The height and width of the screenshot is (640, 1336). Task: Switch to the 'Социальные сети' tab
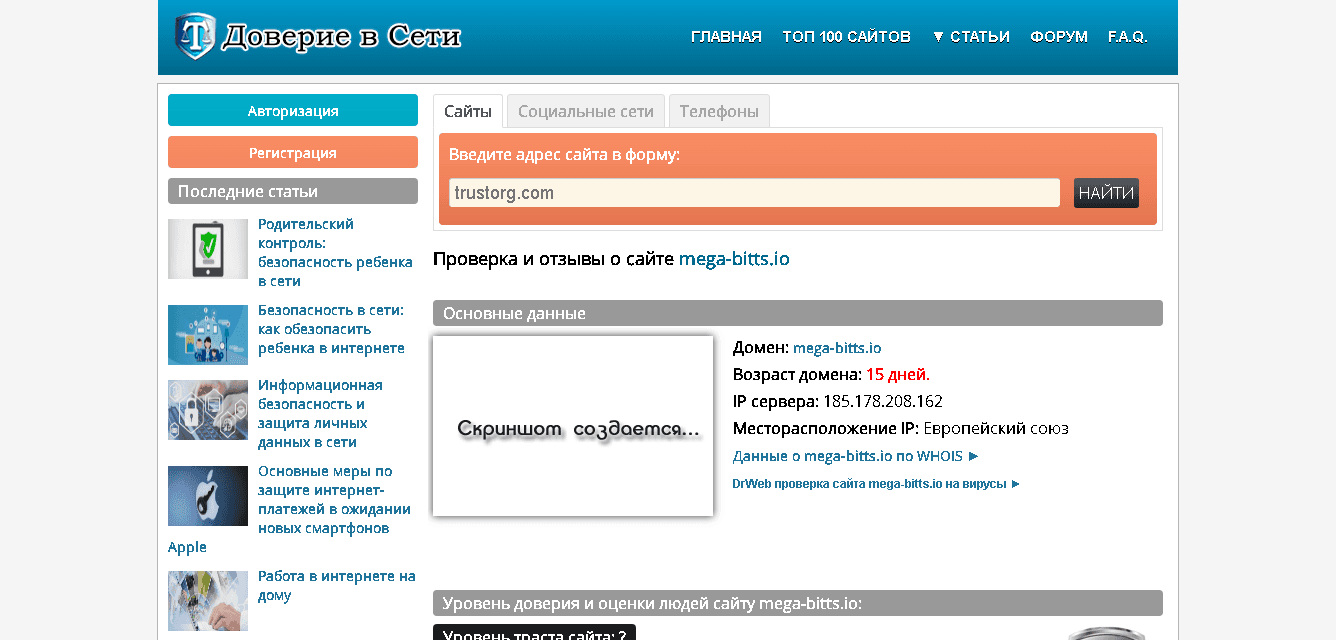[x=586, y=111]
